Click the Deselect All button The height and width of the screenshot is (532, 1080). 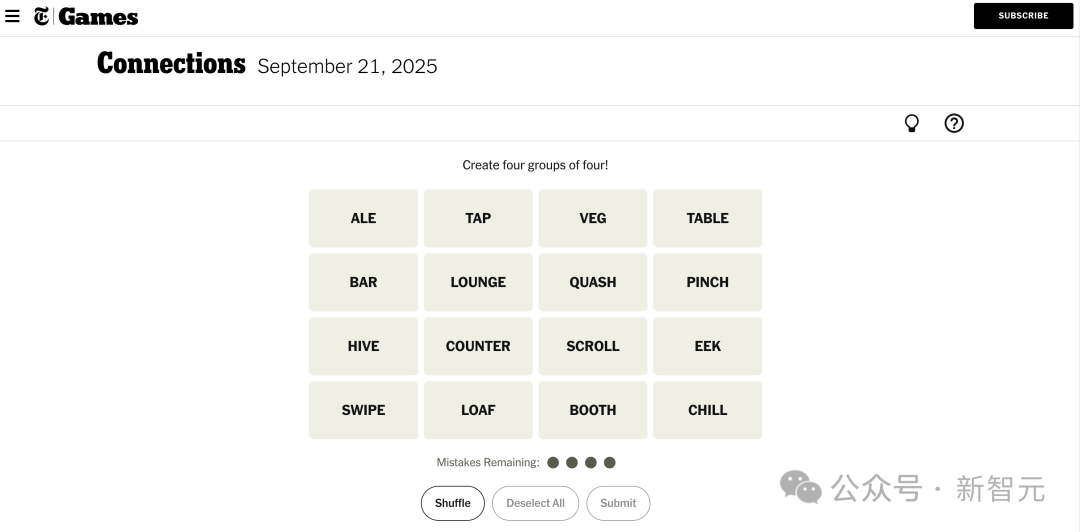click(x=535, y=504)
